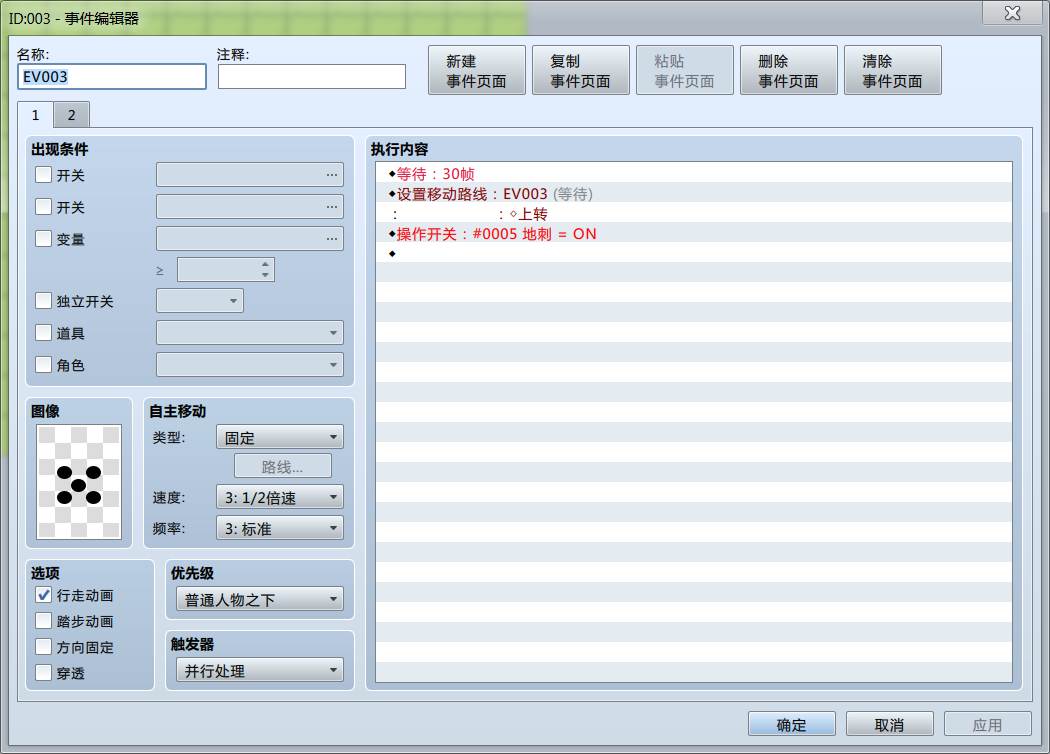The image size is (1050, 754).
Task: Click the variable value stepper arrows
Action: click(x=265, y=269)
